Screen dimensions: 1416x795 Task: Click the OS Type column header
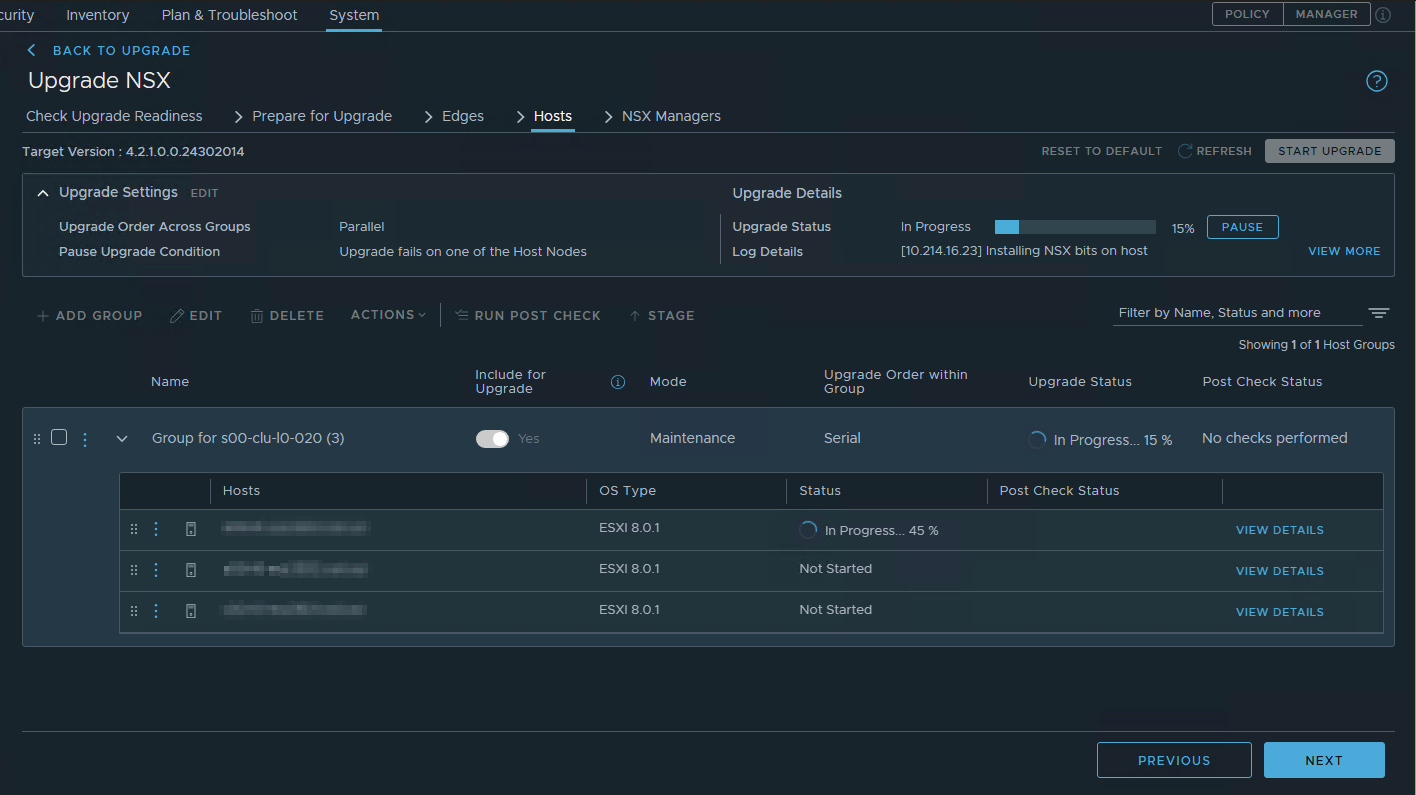click(x=627, y=491)
